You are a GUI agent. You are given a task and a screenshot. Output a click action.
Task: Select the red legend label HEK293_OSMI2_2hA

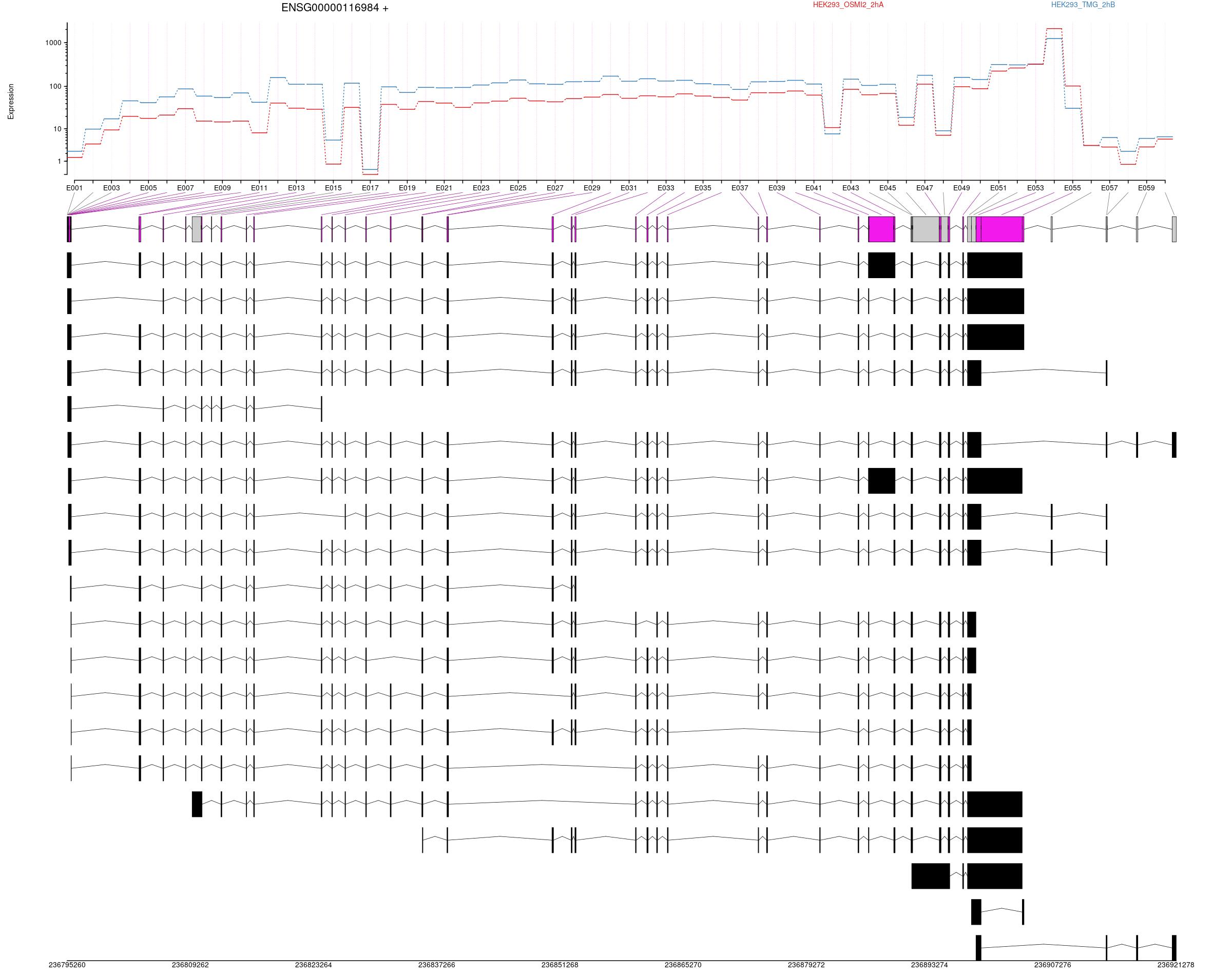pyautogui.click(x=848, y=5)
